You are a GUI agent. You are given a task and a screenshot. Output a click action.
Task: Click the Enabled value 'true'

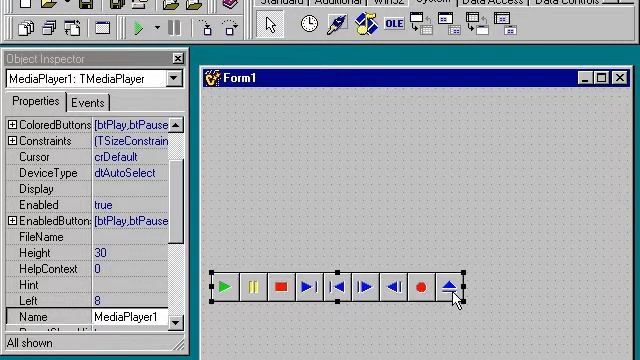coord(103,205)
